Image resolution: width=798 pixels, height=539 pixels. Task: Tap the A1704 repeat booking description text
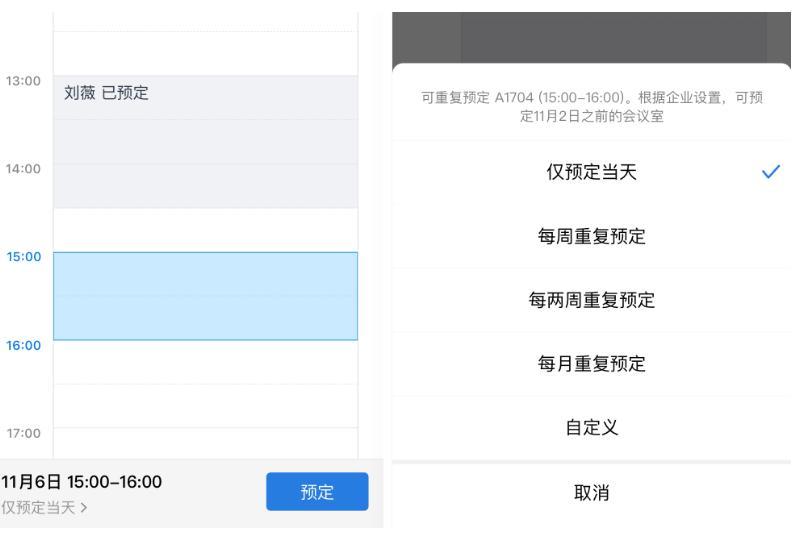[591, 107]
